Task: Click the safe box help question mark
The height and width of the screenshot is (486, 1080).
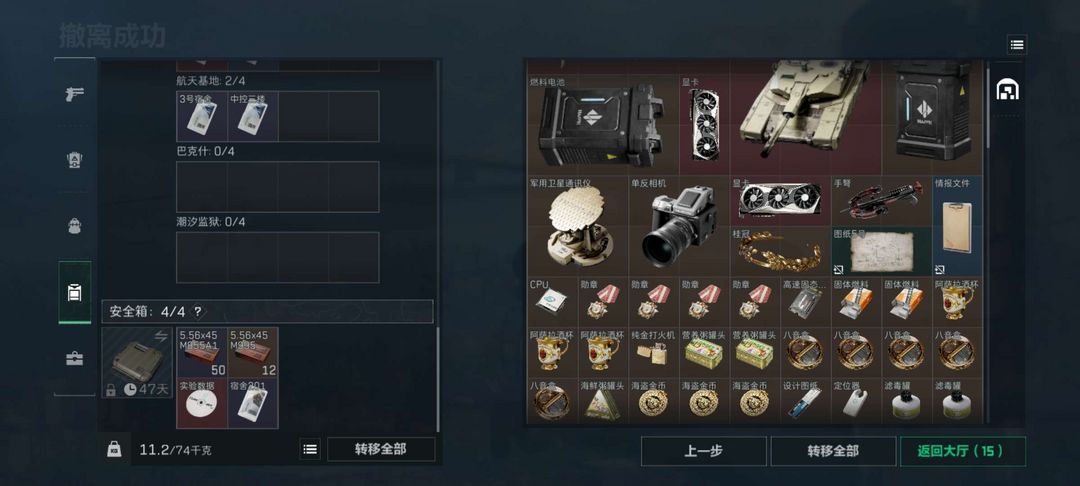Action: [x=197, y=312]
